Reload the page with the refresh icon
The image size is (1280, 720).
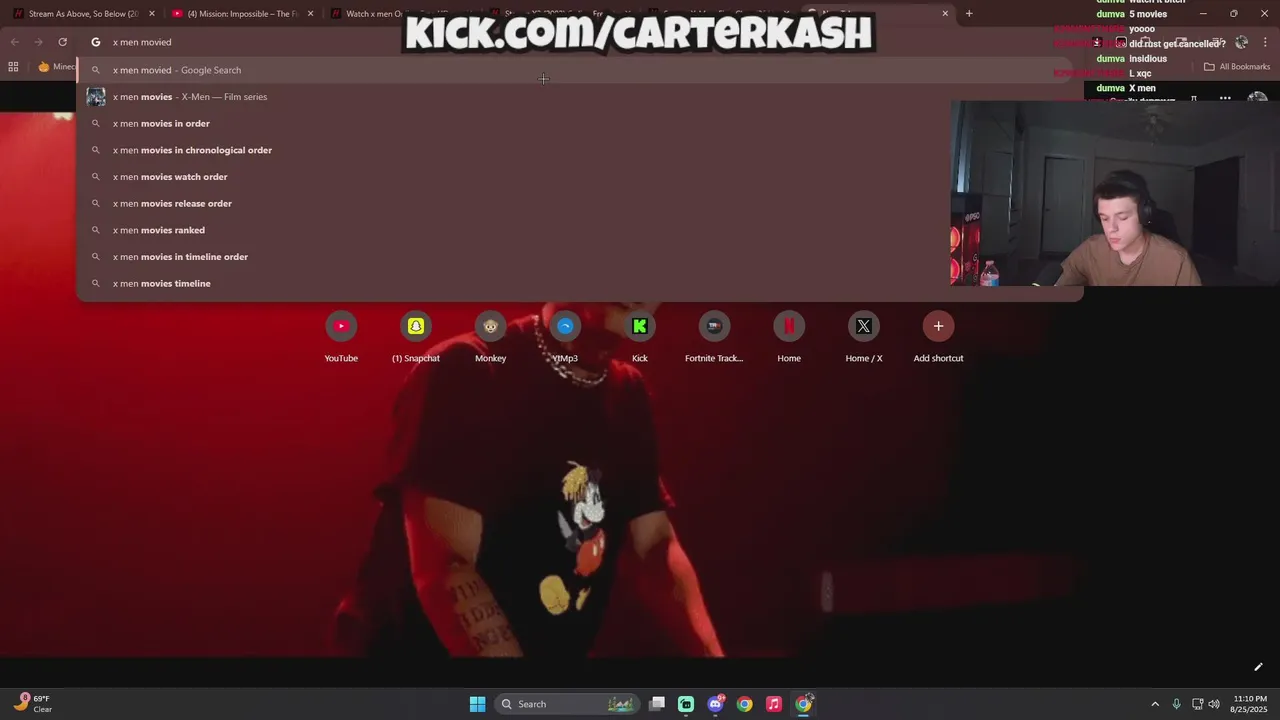click(63, 42)
